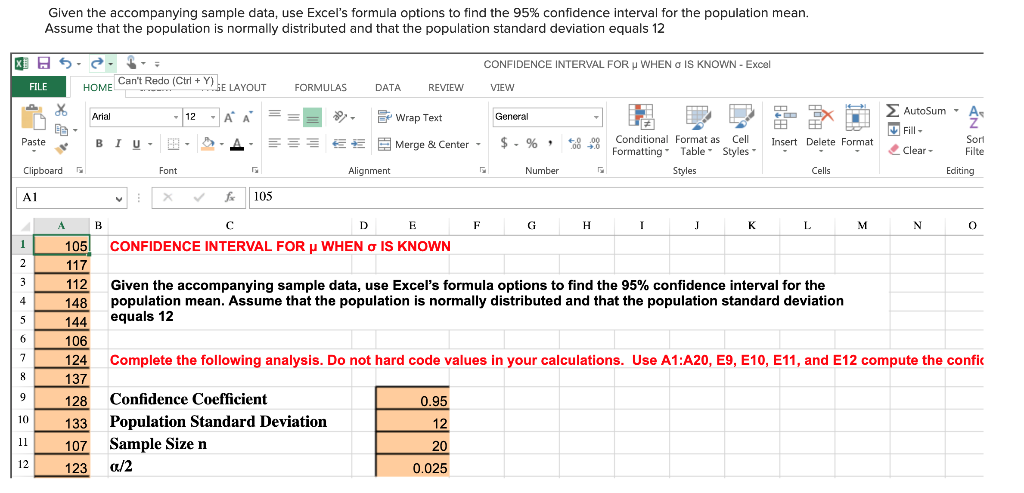Toggle Center alignment for cell text
Screen dimensions: 1024x493
coord(295,144)
